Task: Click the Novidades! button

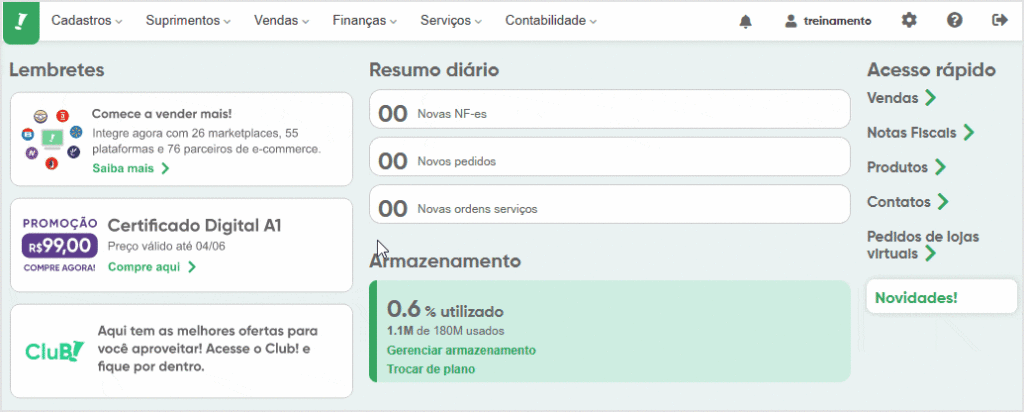Action: [x=916, y=297]
